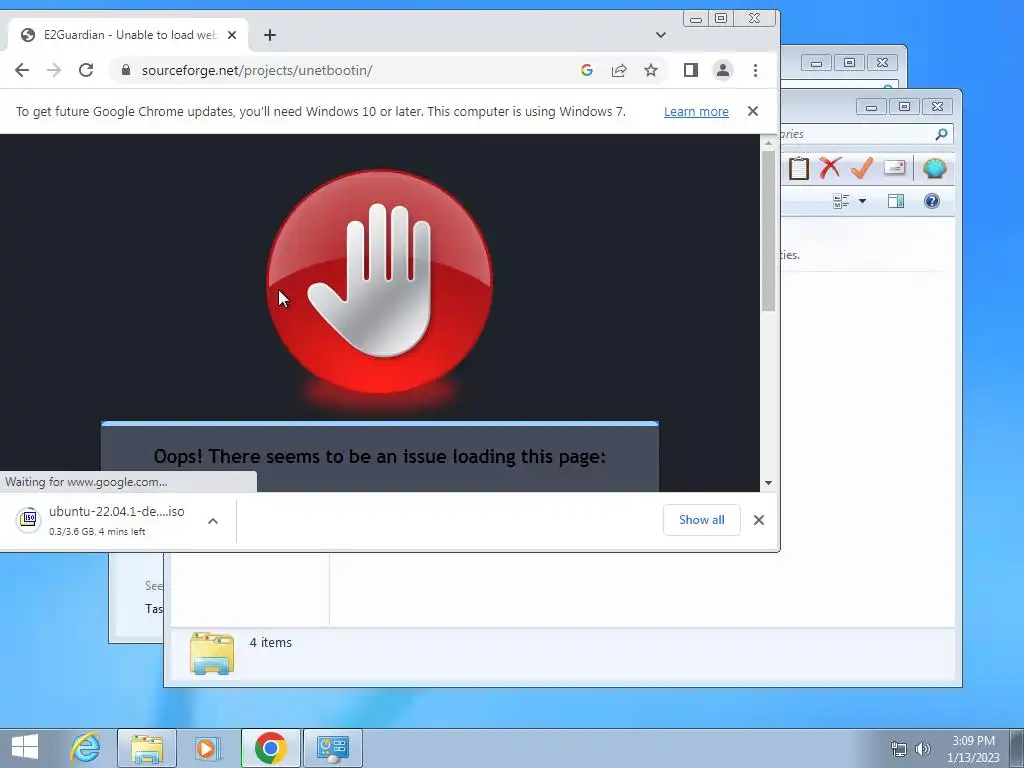Screen dimensions: 1024x768
Task: Click the red stop-hand blocked image
Action: coord(380,281)
